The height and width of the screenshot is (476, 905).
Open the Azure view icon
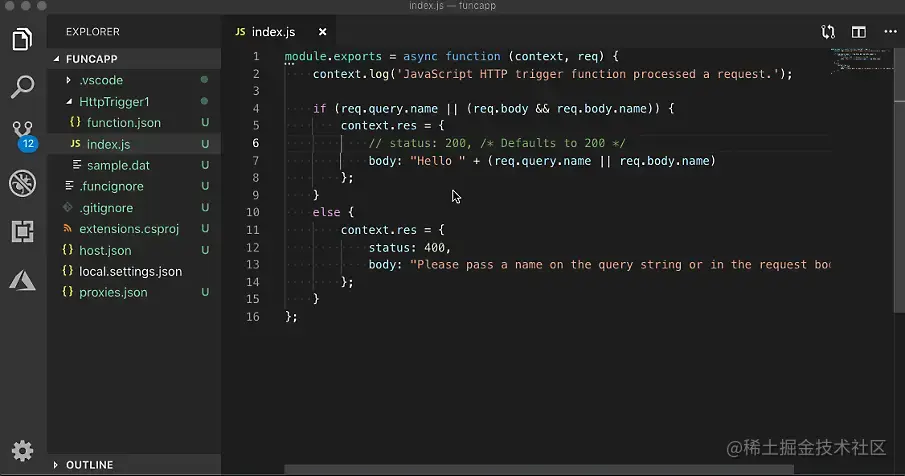23,280
